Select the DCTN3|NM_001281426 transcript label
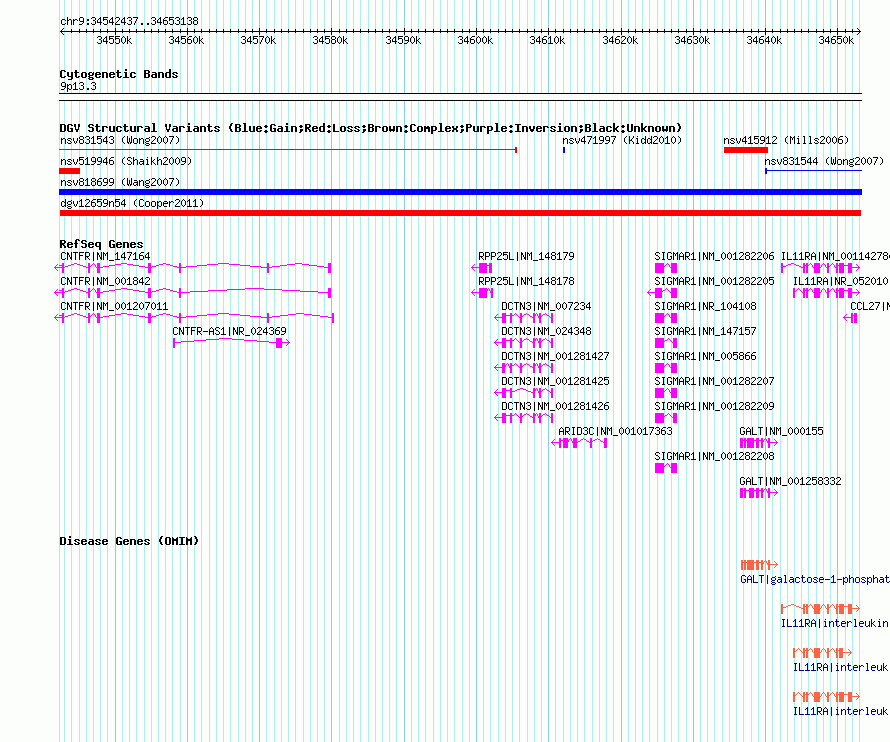The height and width of the screenshot is (742, 890). pos(555,406)
